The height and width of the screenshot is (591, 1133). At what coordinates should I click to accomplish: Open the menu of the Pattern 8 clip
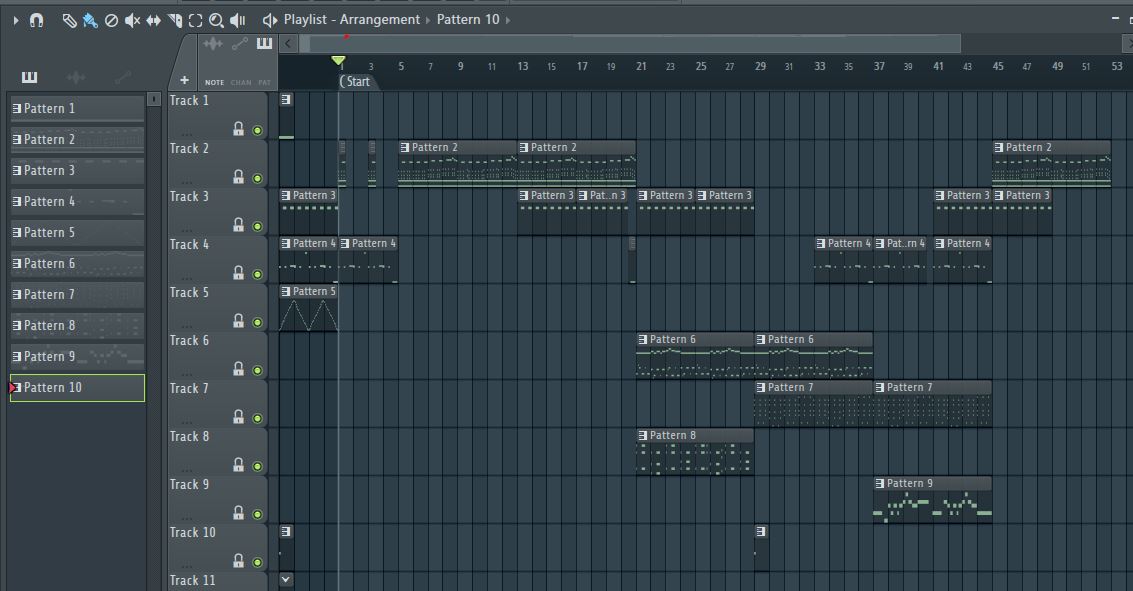643,435
